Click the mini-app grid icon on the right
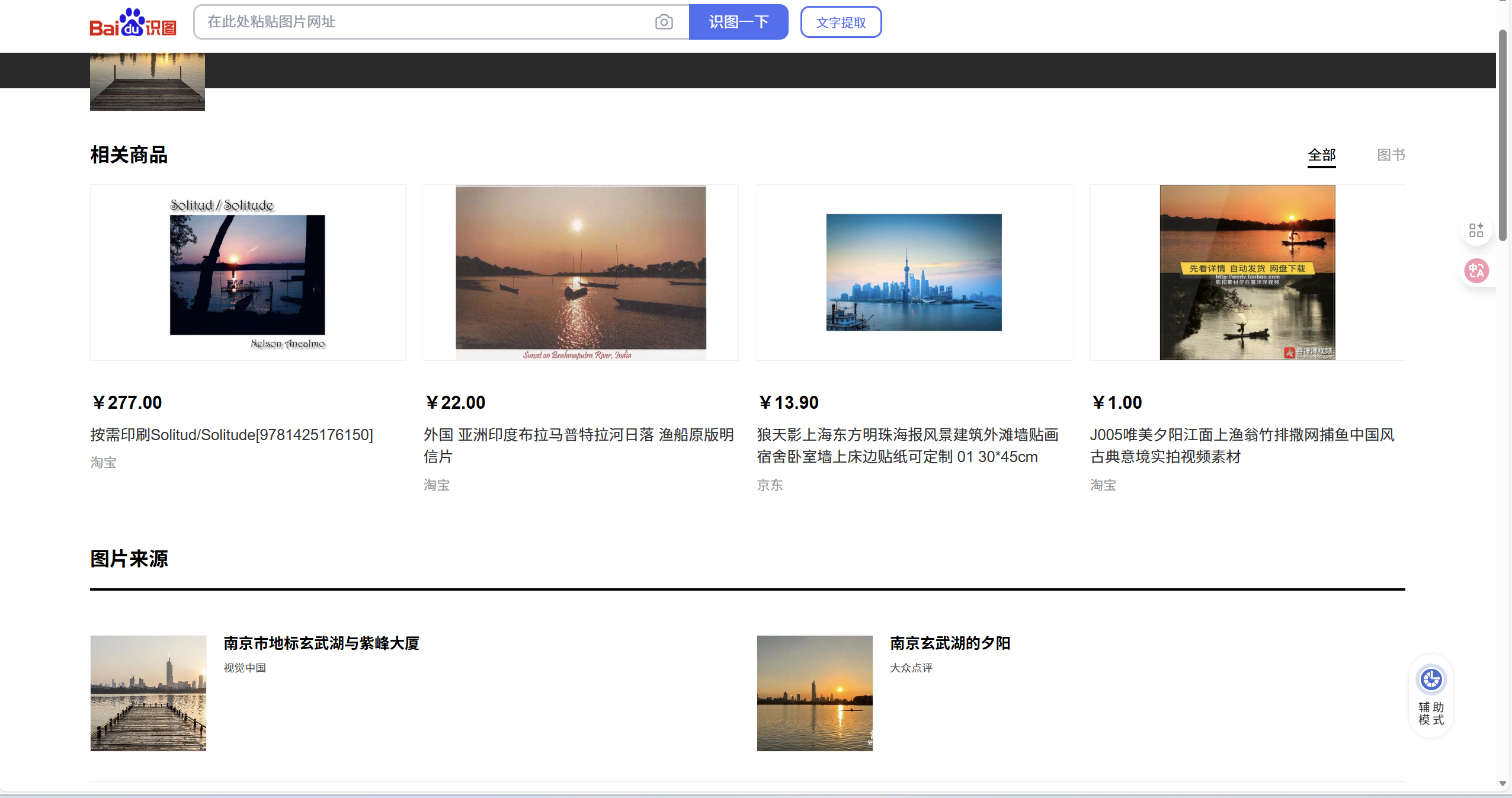 click(1476, 230)
